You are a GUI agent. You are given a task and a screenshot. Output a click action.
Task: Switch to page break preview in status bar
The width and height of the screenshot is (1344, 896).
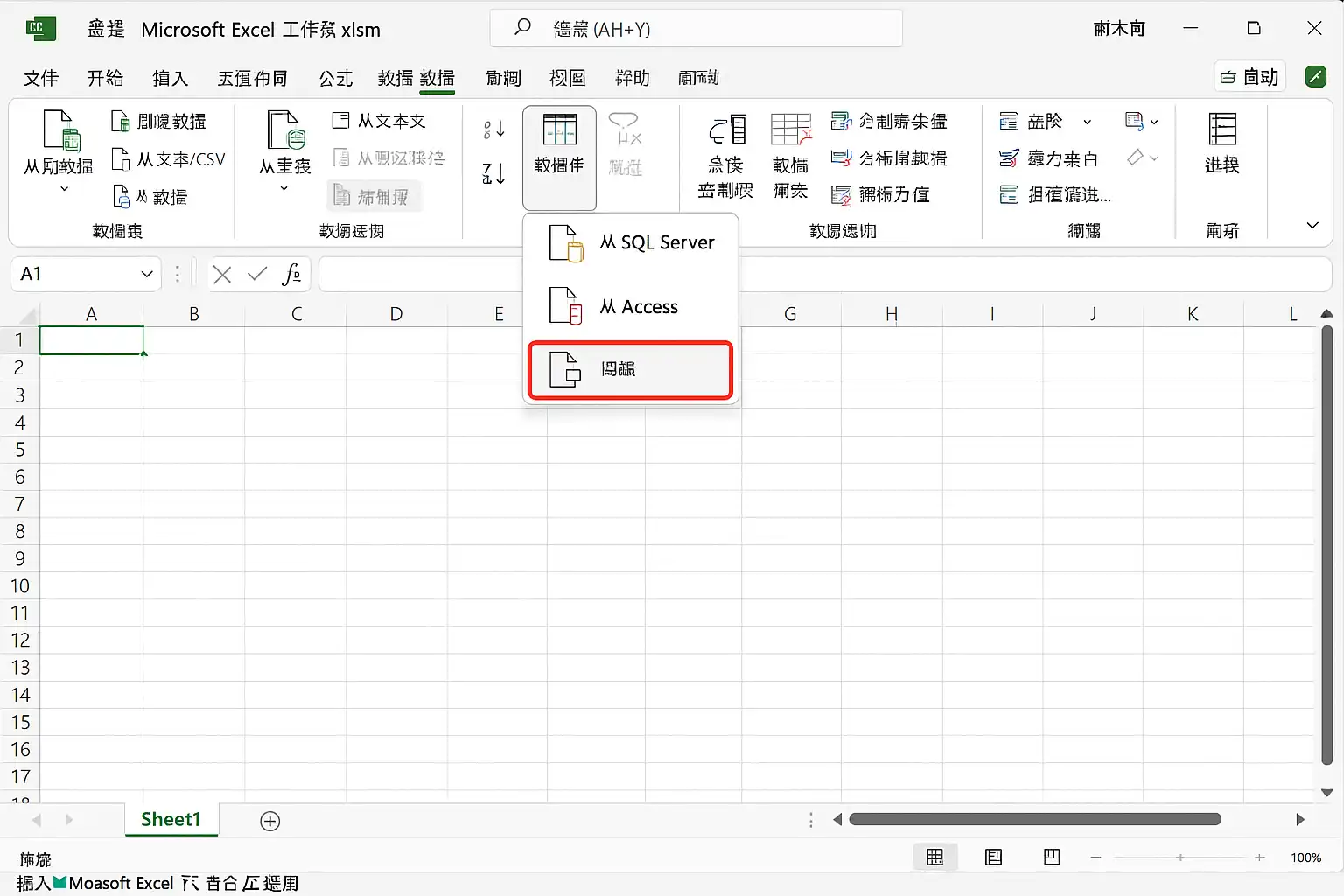point(1053,857)
